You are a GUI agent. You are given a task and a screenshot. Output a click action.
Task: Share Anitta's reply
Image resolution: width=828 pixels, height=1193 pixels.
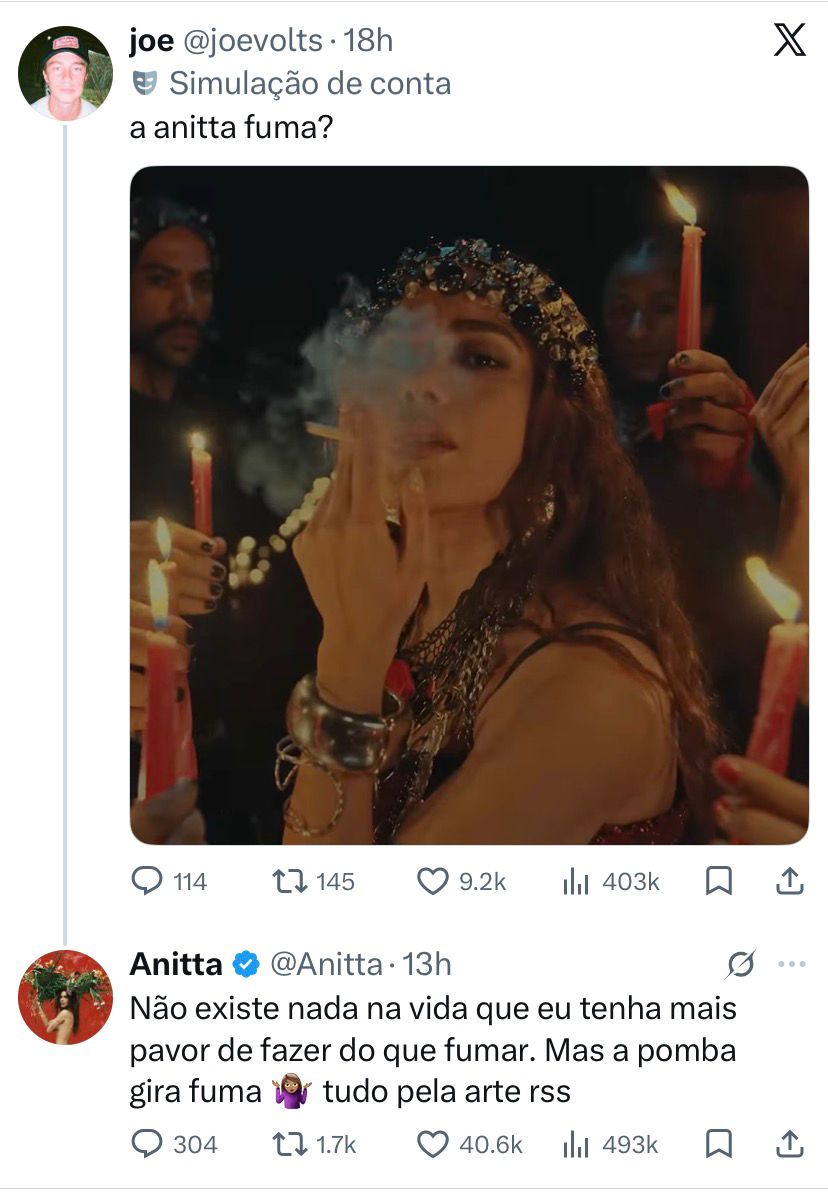click(x=788, y=1144)
